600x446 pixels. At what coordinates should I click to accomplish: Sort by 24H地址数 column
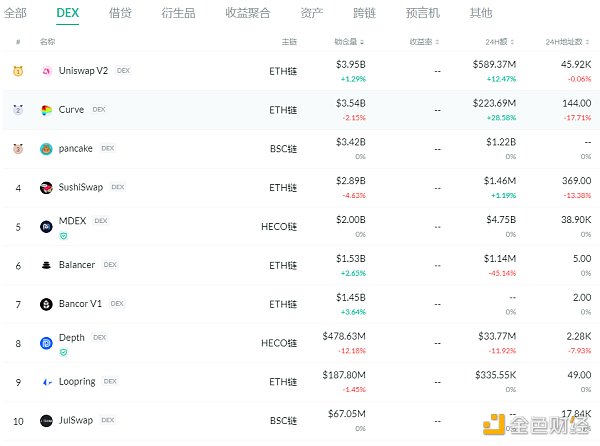coord(567,42)
